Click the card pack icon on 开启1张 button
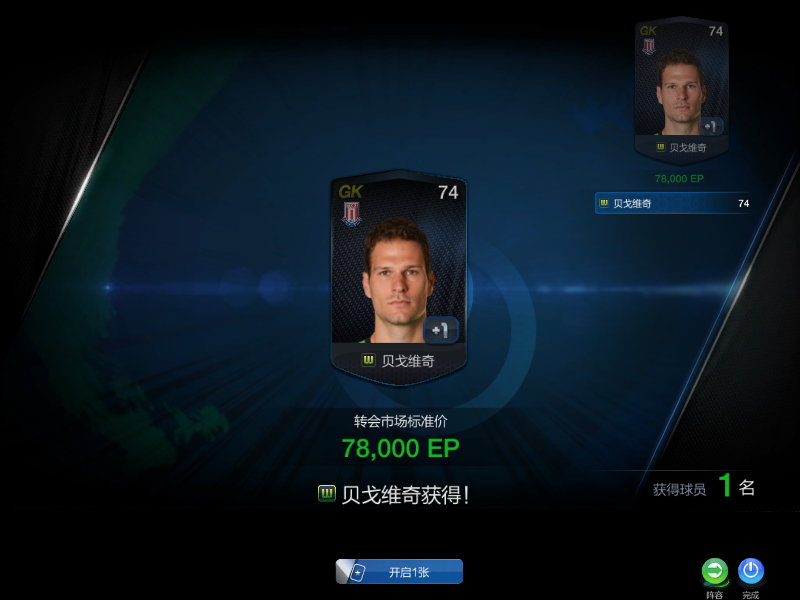The height and width of the screenshot is (600, 800). tap(357, 572)
